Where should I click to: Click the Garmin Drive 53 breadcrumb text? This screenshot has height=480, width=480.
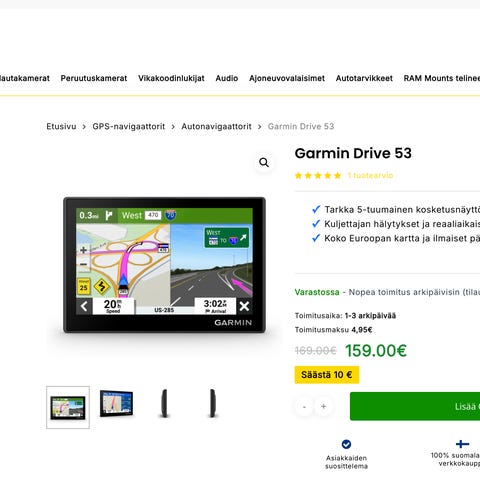click(x=301, y=126)
